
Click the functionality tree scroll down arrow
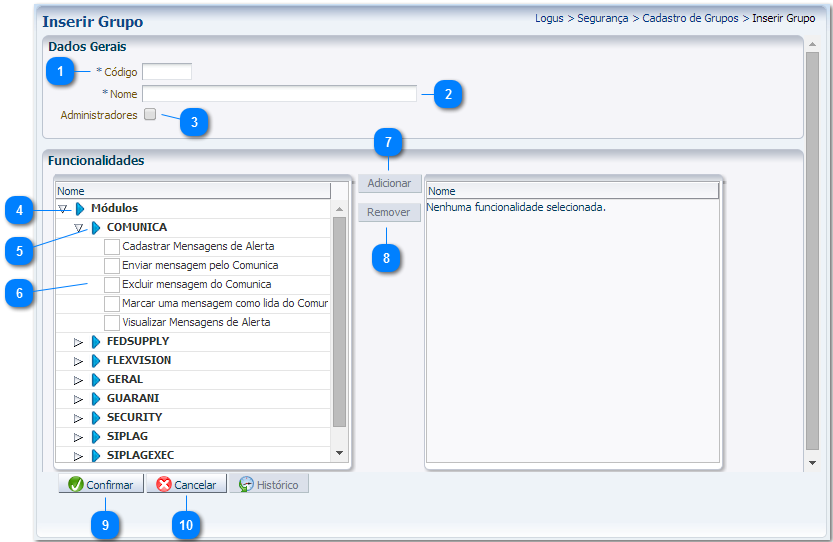339,453
